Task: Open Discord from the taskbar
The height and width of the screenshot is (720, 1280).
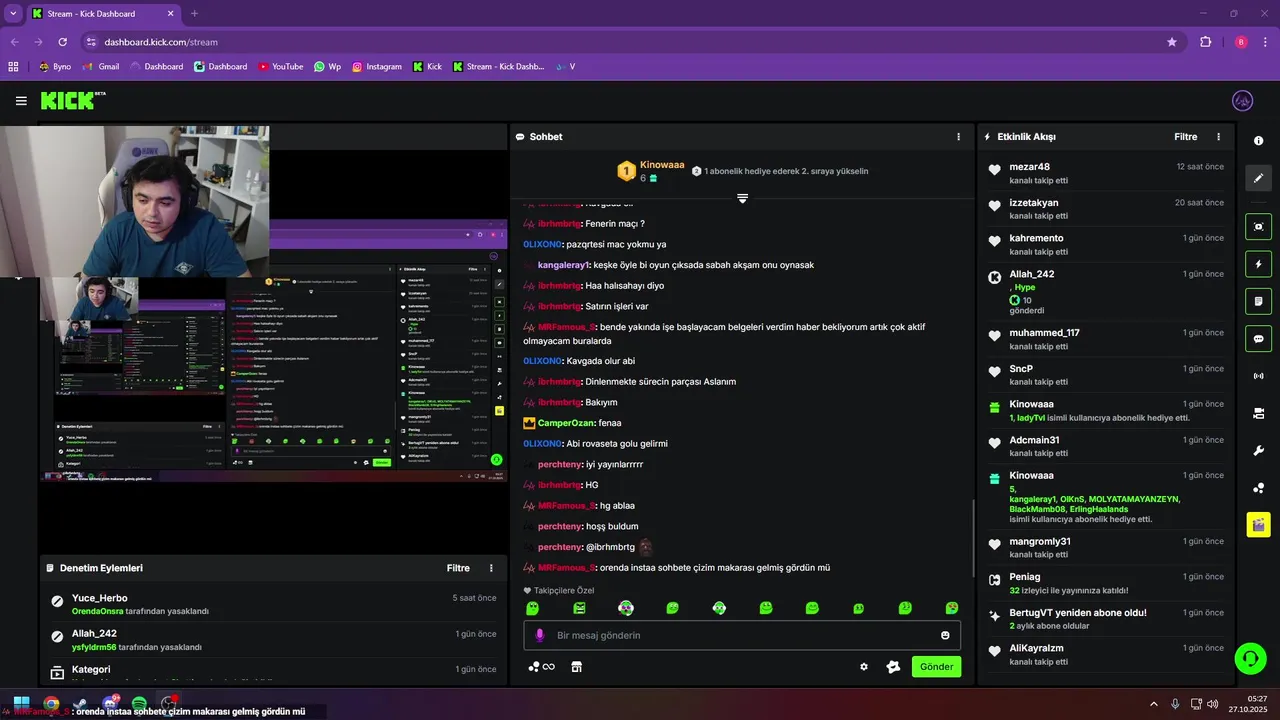Action: click(x=110, y=704)
